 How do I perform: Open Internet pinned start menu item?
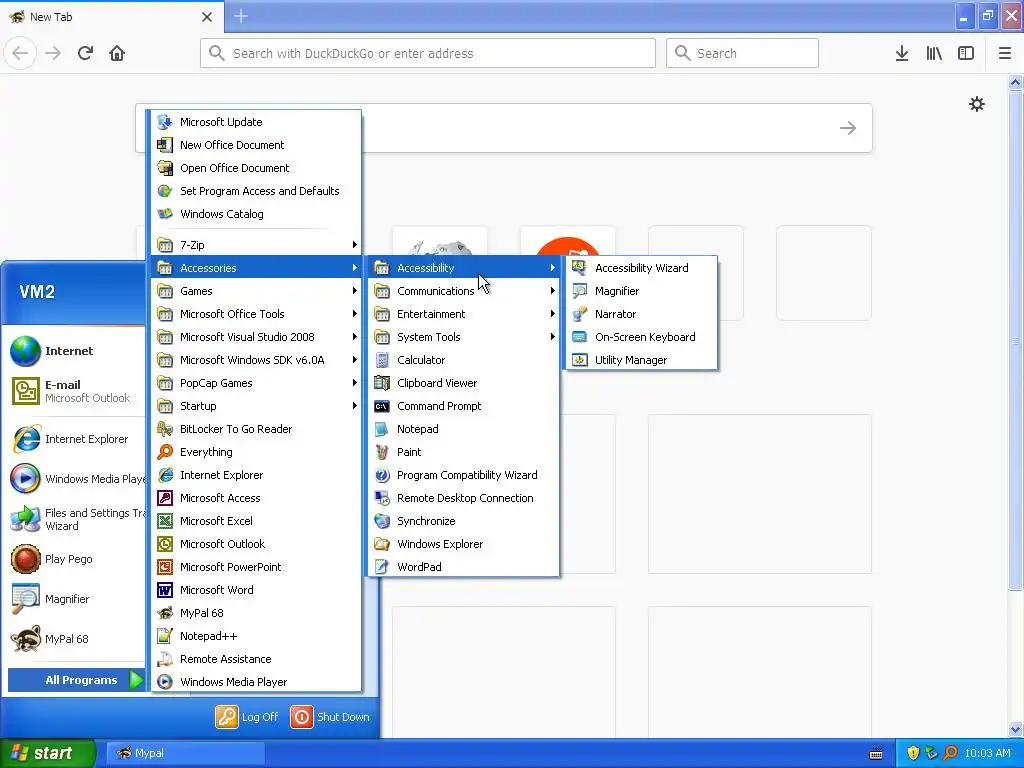pyautogui.click(x=75, y=351)
